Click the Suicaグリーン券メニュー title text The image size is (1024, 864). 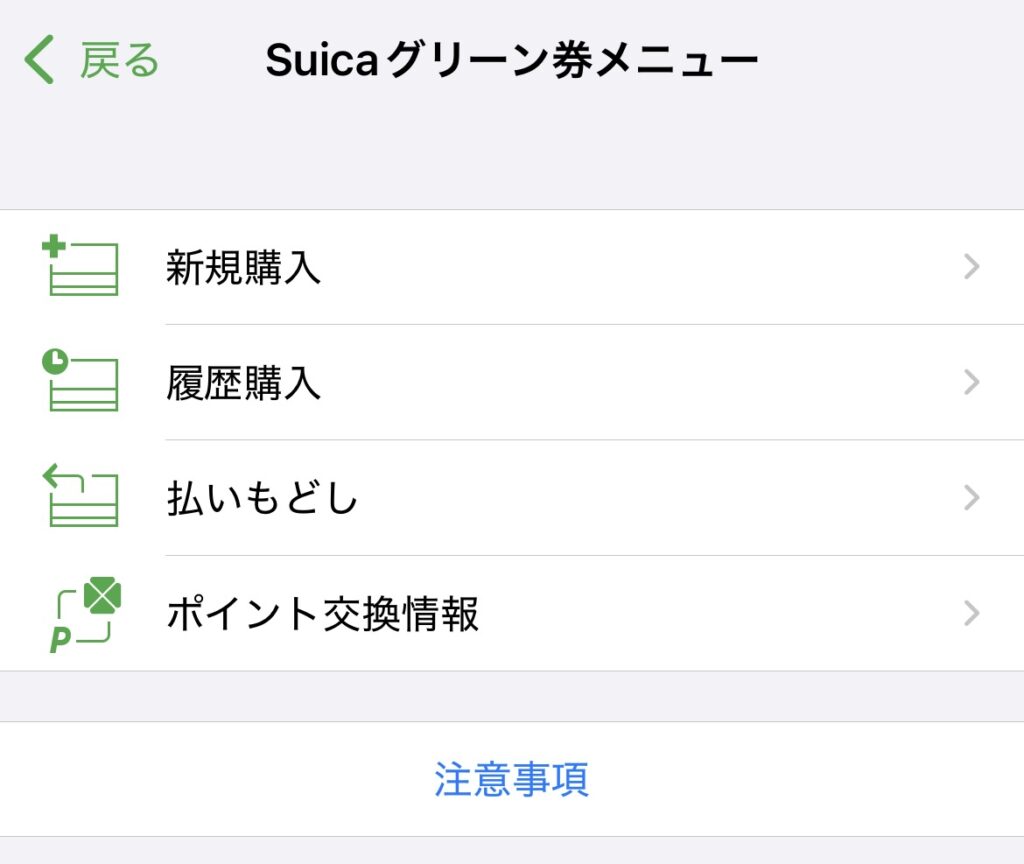pos(512,60)
